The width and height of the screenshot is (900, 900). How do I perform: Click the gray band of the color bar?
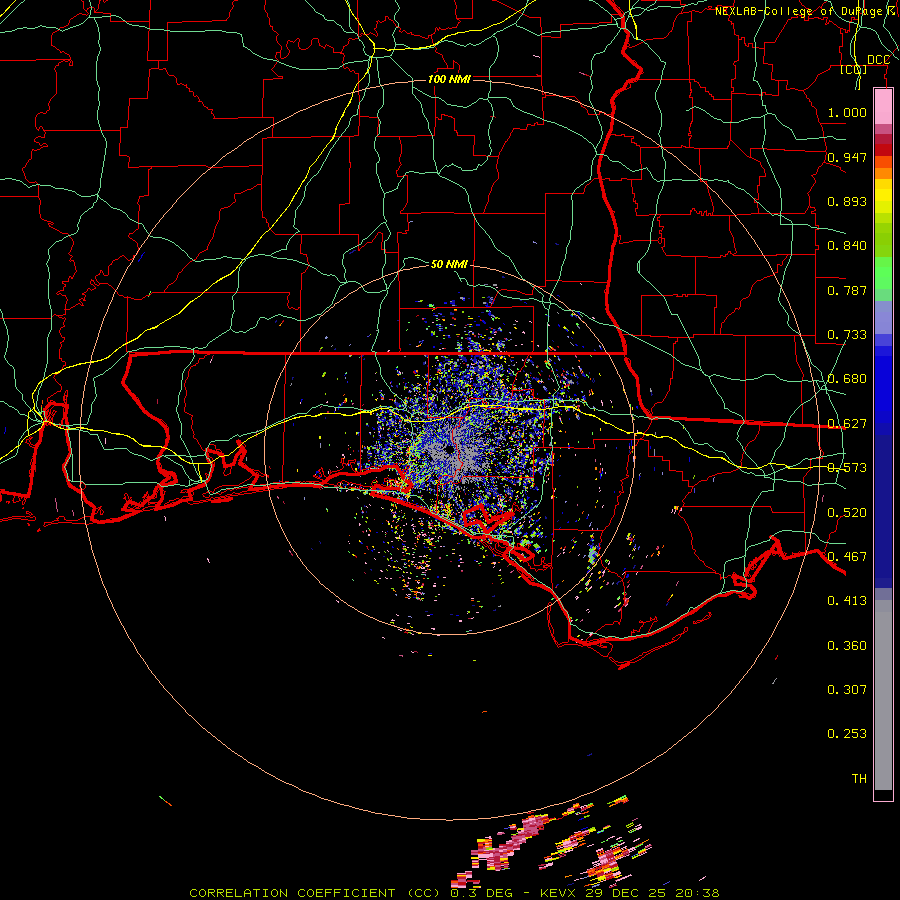(x=883, y=695)
